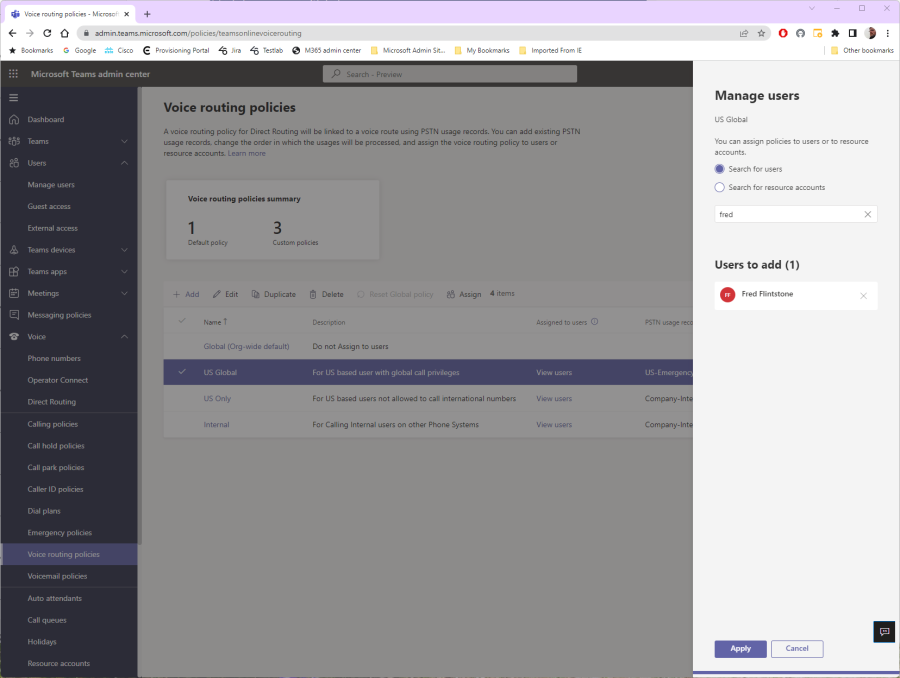Go to the browser home icon

point(64,33)
